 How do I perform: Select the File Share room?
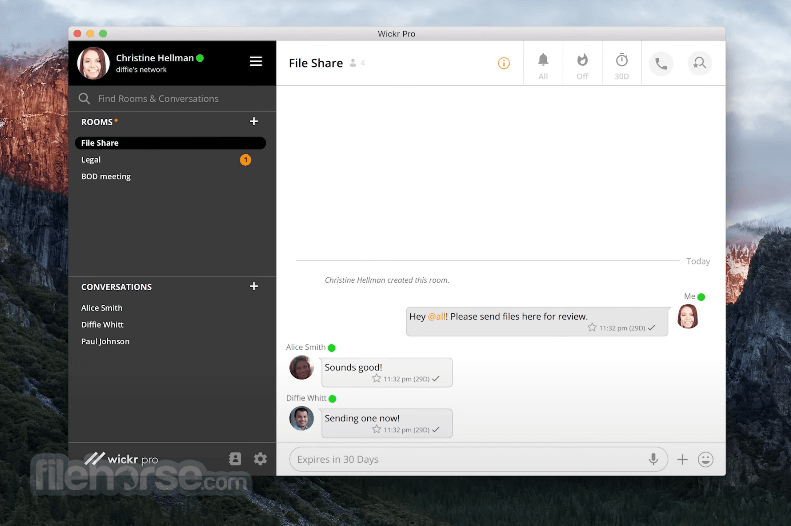[x=170, y=143]
